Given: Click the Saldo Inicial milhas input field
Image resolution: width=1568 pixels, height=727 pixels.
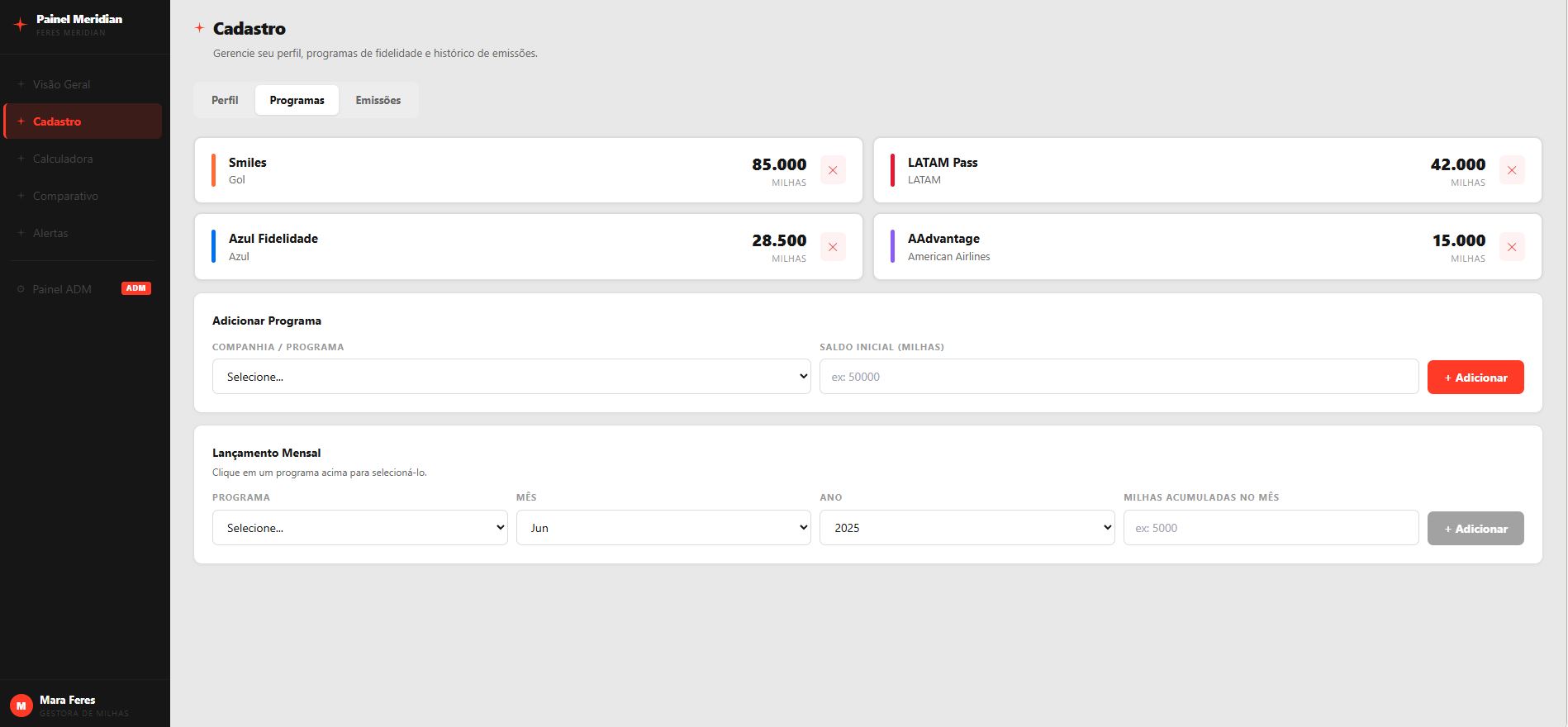Looking at the screenshot, I should [1119, 377].
